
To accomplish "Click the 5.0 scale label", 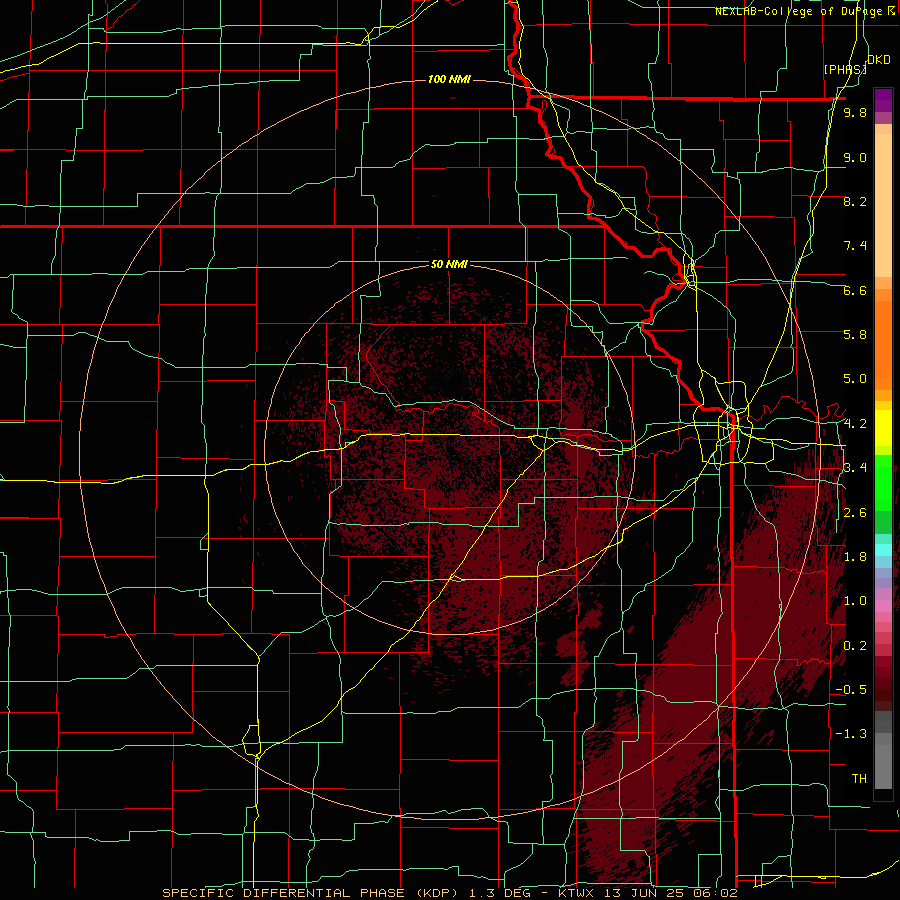I will coord(855,379).
